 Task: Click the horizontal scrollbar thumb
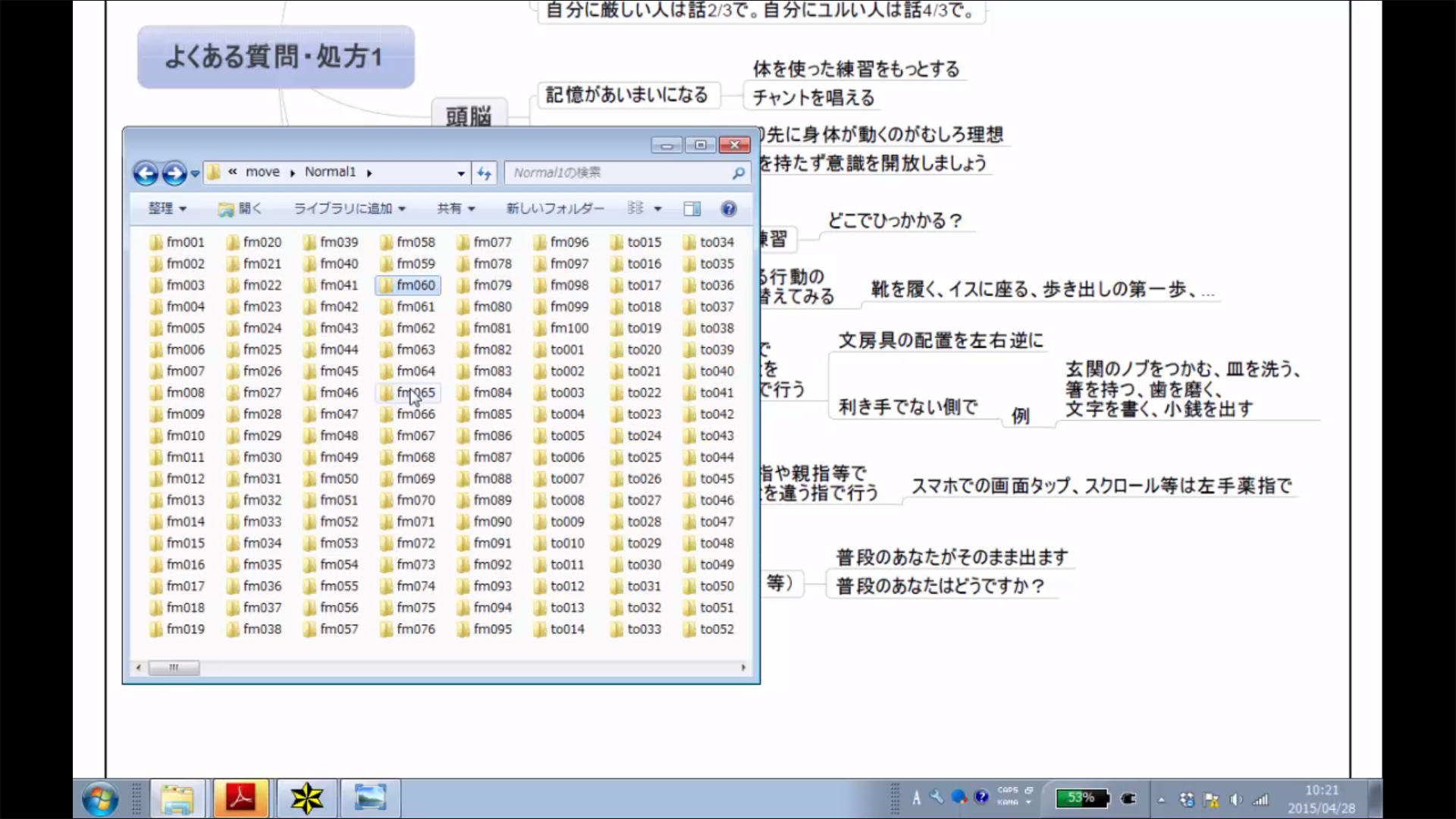pos(174,667)
